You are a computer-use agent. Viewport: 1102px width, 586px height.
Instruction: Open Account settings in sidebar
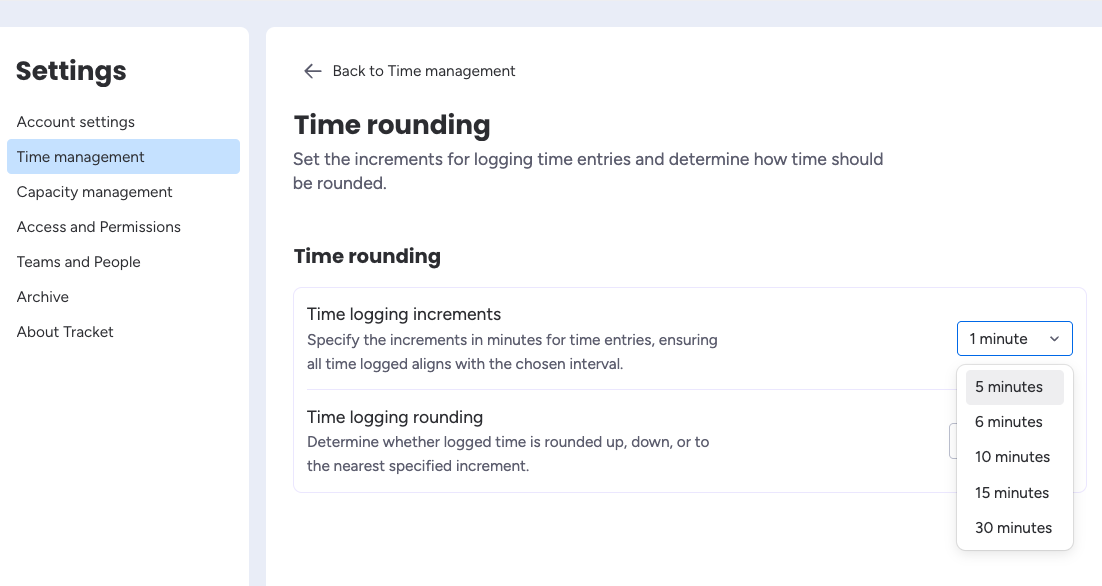(76, 122)
